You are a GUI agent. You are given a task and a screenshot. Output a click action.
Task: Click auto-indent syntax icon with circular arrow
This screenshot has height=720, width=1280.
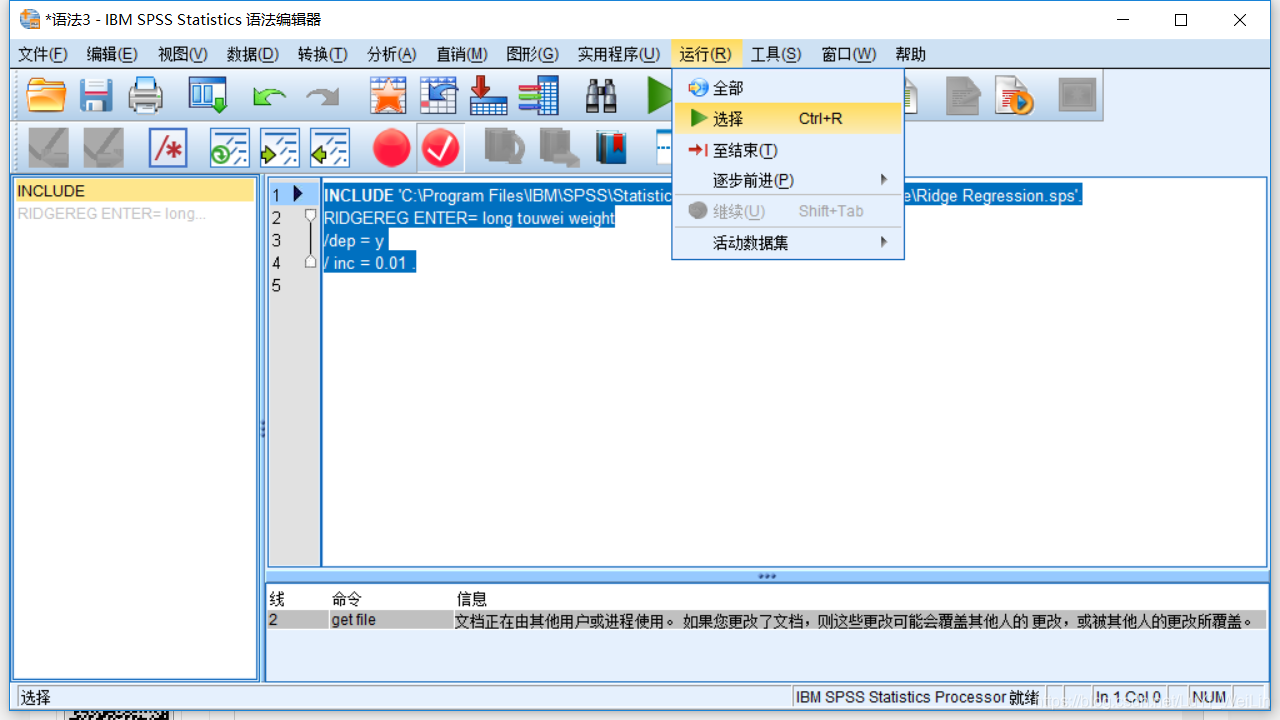click(x=229, y=148)
